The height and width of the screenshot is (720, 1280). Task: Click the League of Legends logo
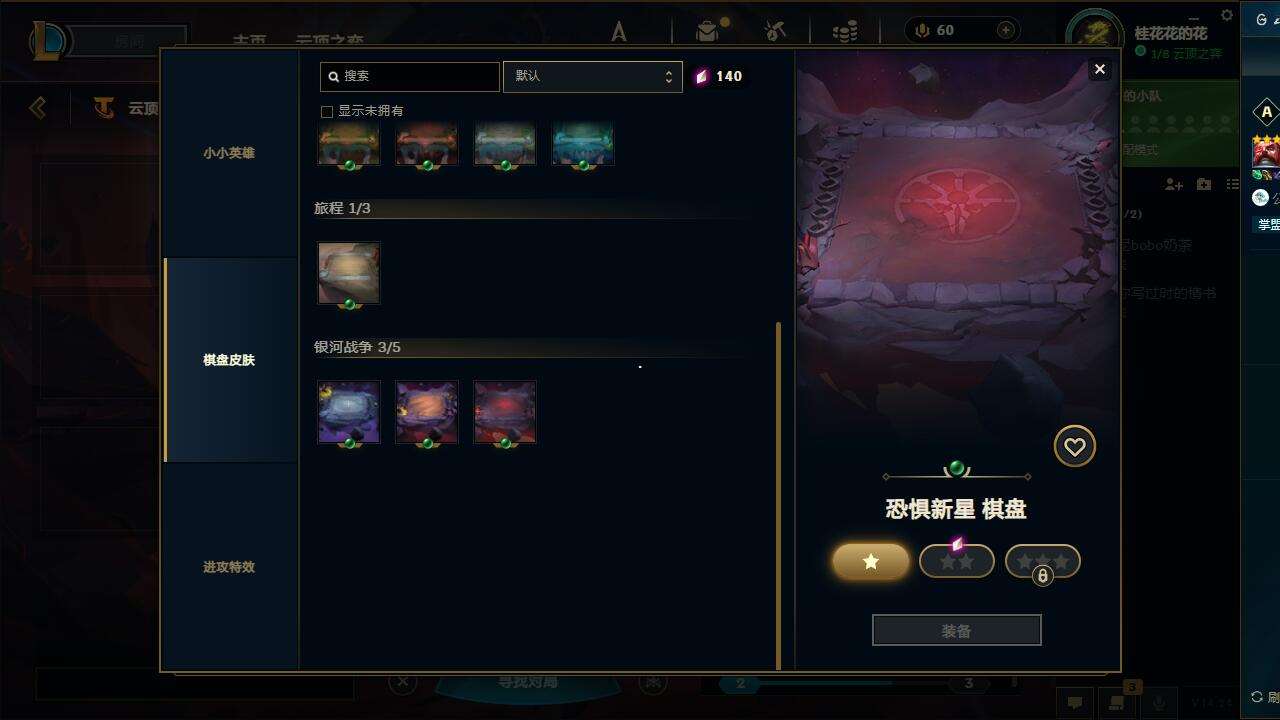(x=48, y=40)
